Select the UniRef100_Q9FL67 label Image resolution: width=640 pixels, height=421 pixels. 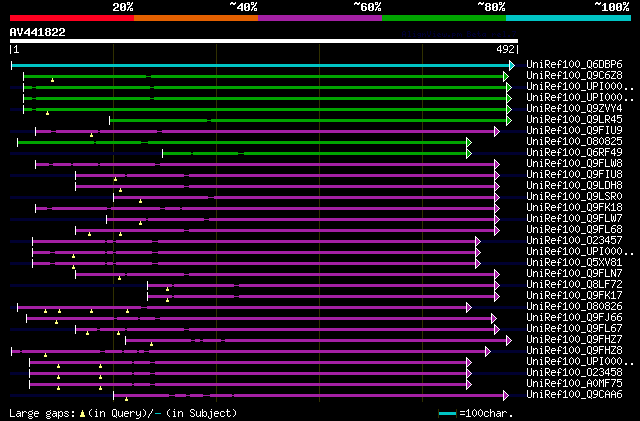(574, 329)
